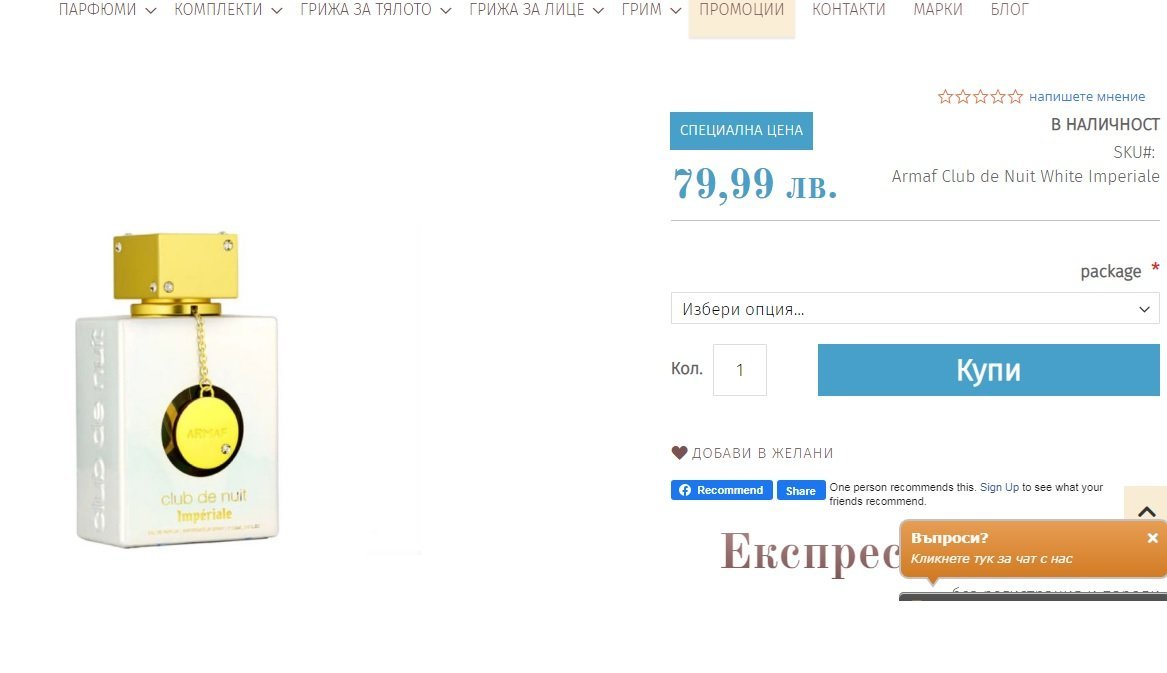Click the напишете мнение review link
Viewport: 1167px width, 673px height.
(x=1087, y=97)
